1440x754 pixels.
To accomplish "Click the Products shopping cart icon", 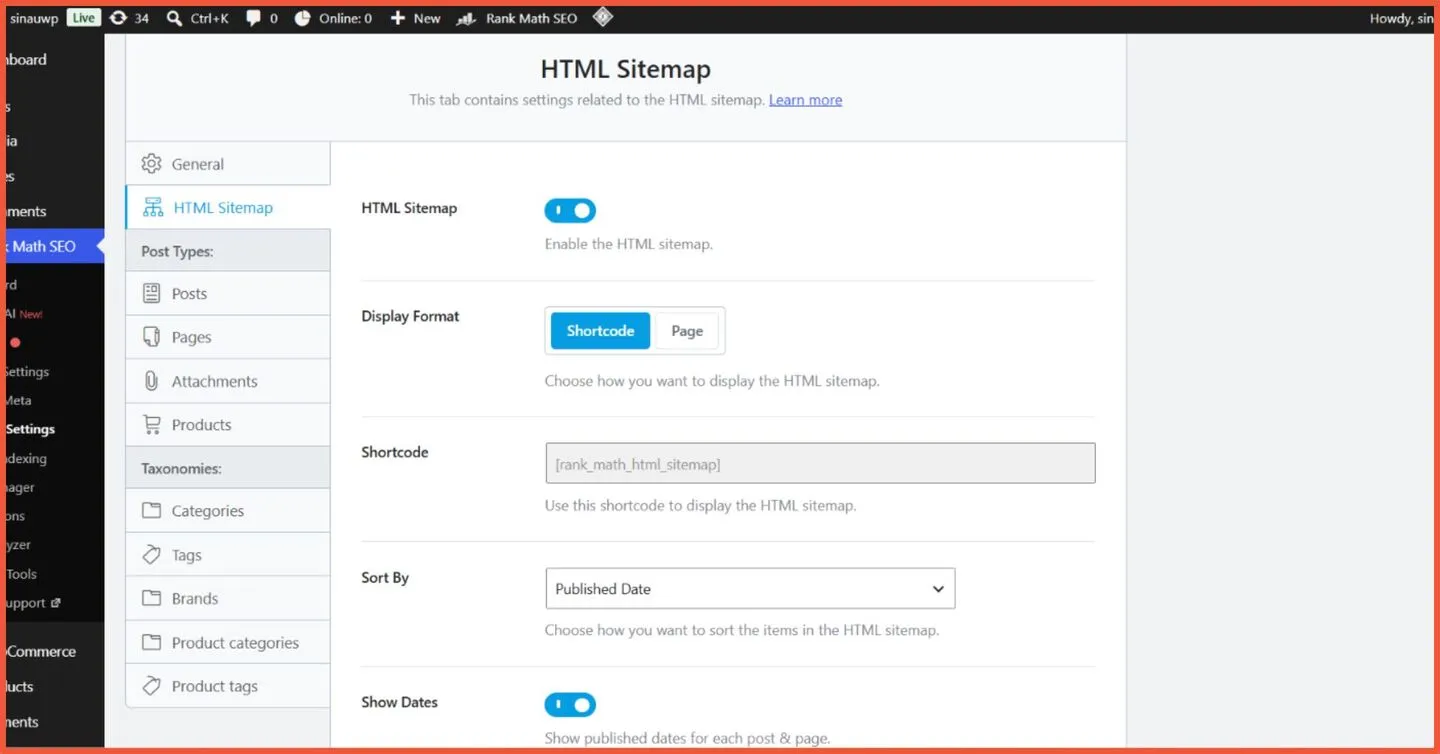I will [x=151, y=424].
